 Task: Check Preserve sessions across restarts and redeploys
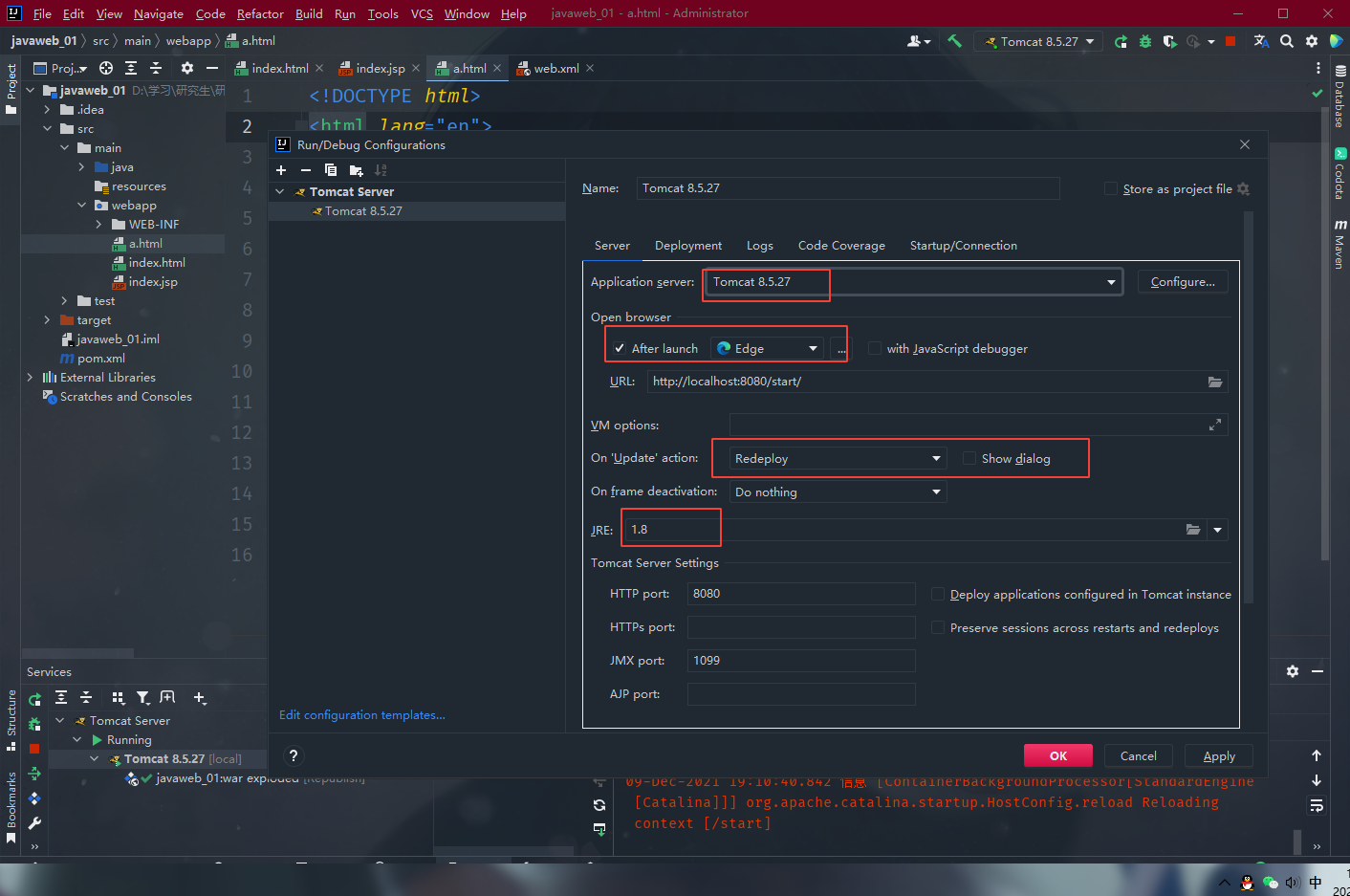[938, 627]
